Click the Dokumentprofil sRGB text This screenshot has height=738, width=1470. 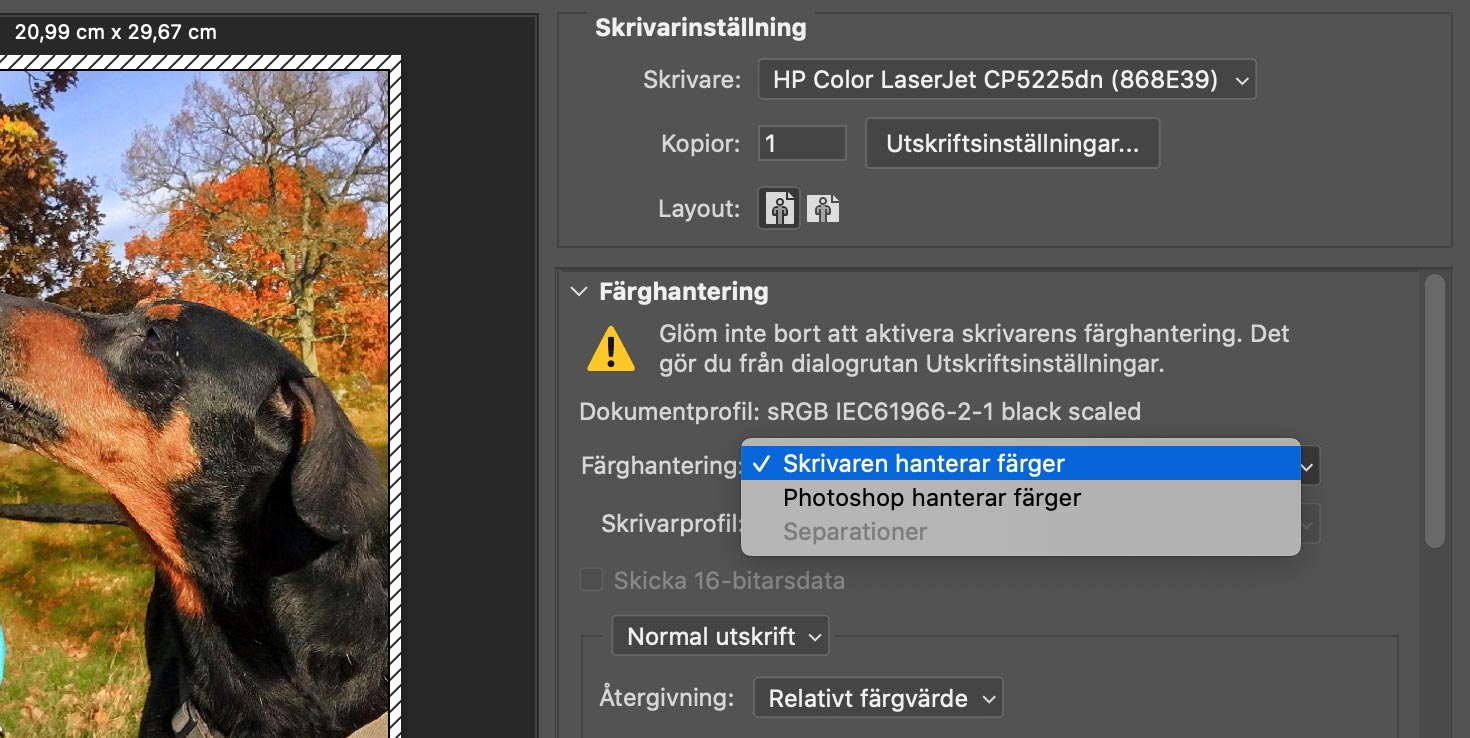coord(860,411)
